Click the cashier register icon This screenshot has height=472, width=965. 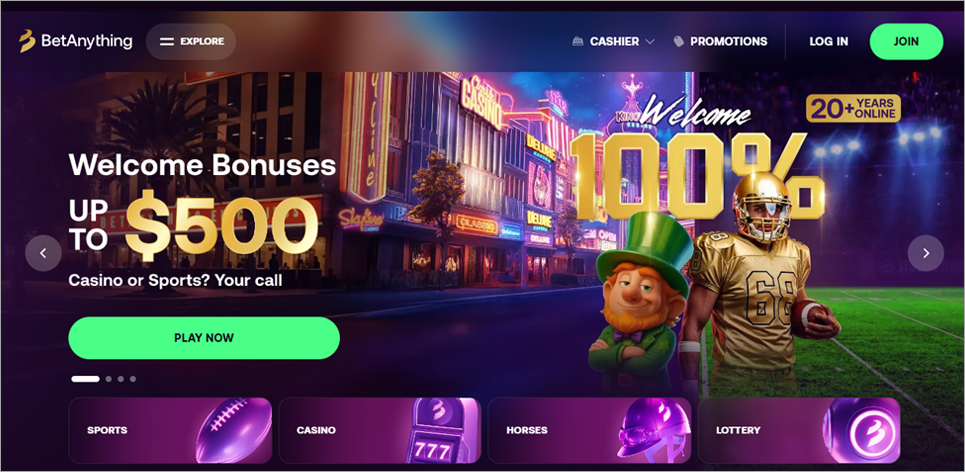coord(577,42)
